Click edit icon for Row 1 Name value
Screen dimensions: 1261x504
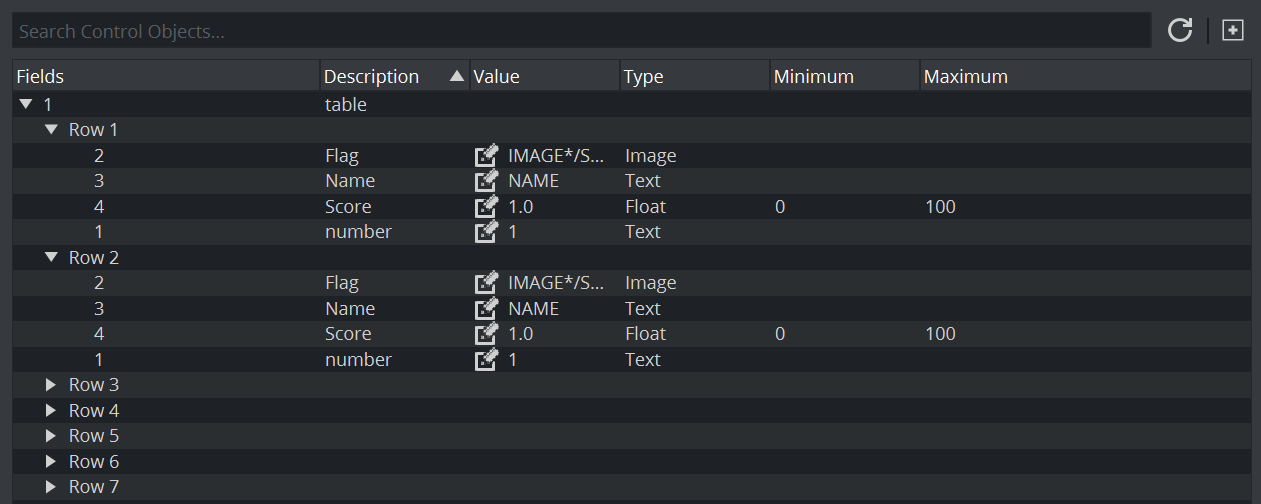pos(486,181)
